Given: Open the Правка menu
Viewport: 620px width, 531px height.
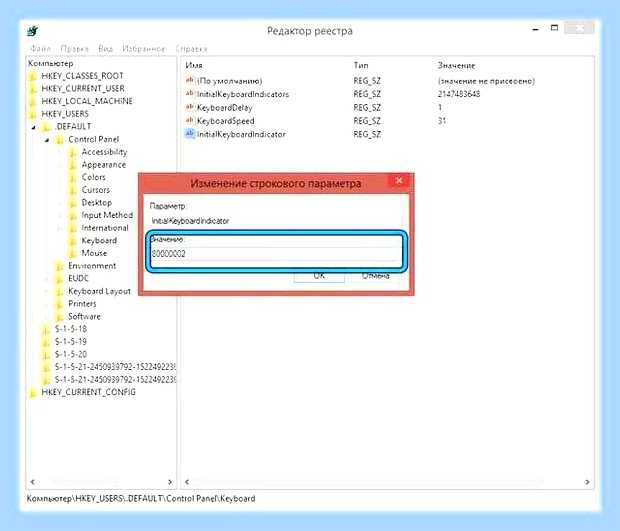Looking at the screenshot, I should pos(74,49).
